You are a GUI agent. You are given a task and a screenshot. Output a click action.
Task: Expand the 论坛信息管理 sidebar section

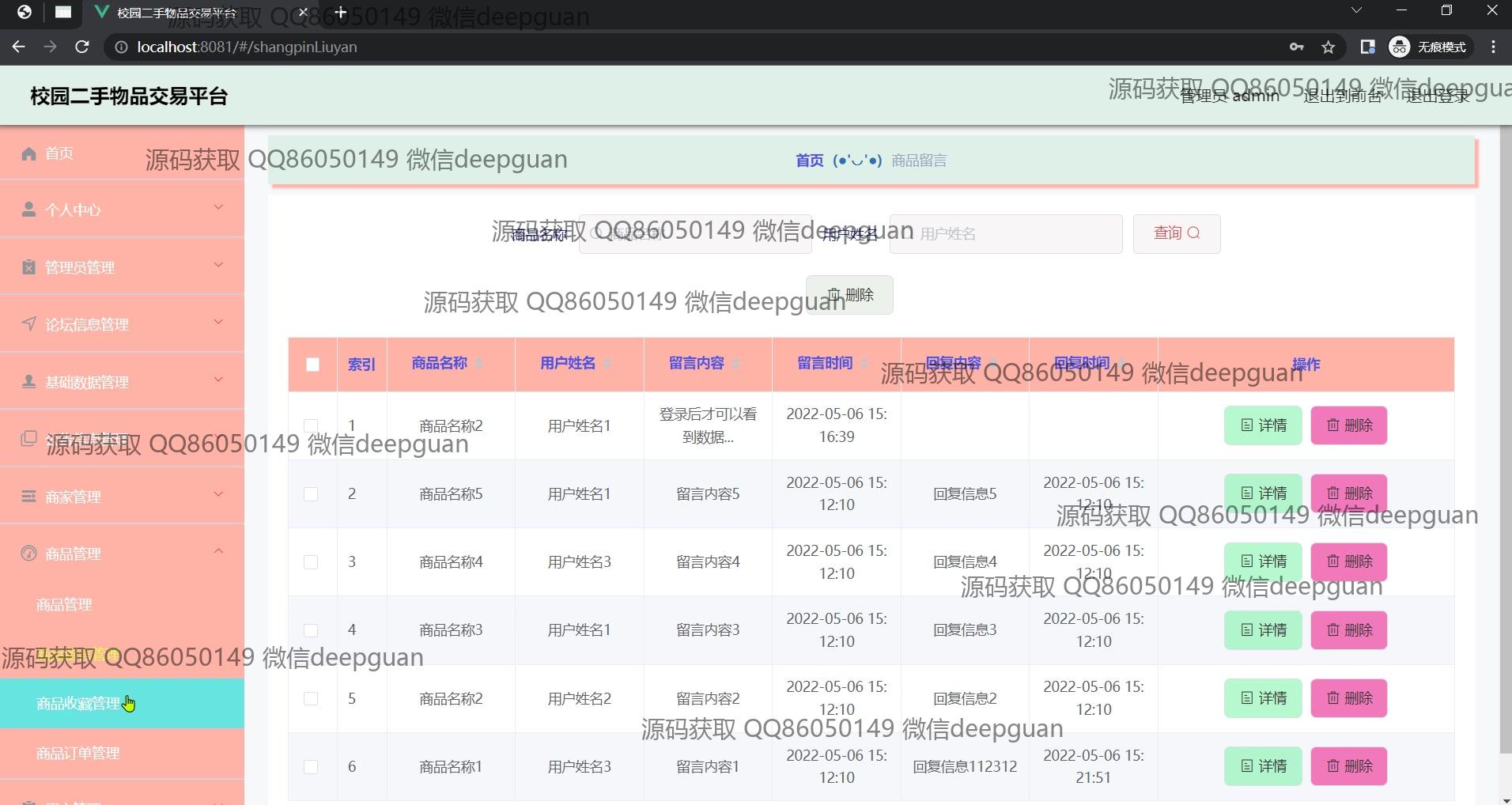(122, 324)
